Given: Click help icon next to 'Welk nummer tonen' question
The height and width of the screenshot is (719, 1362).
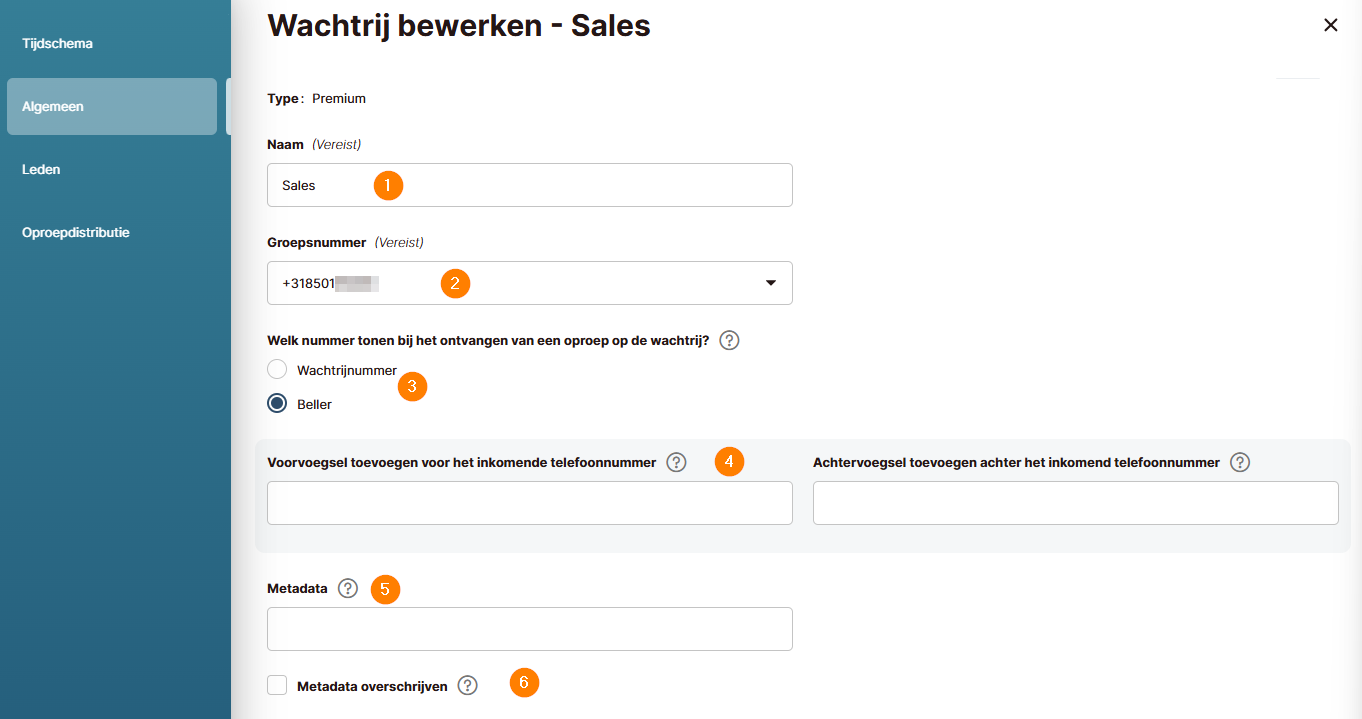Looking at the screenshot, I should tap(729, 340).
